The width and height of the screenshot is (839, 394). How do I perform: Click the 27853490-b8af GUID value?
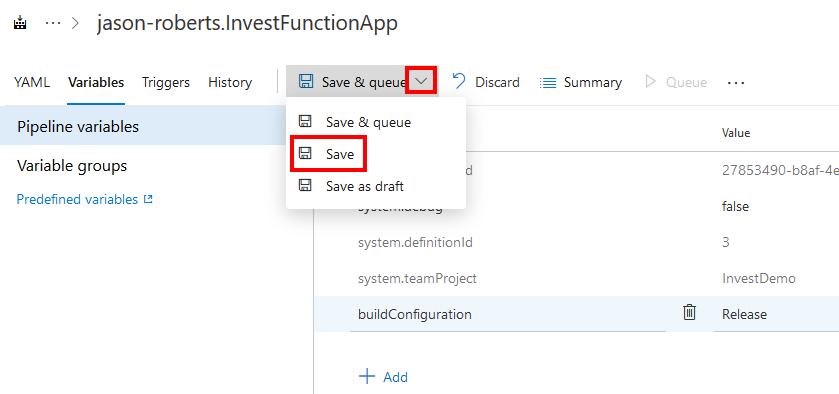(780, 170)
